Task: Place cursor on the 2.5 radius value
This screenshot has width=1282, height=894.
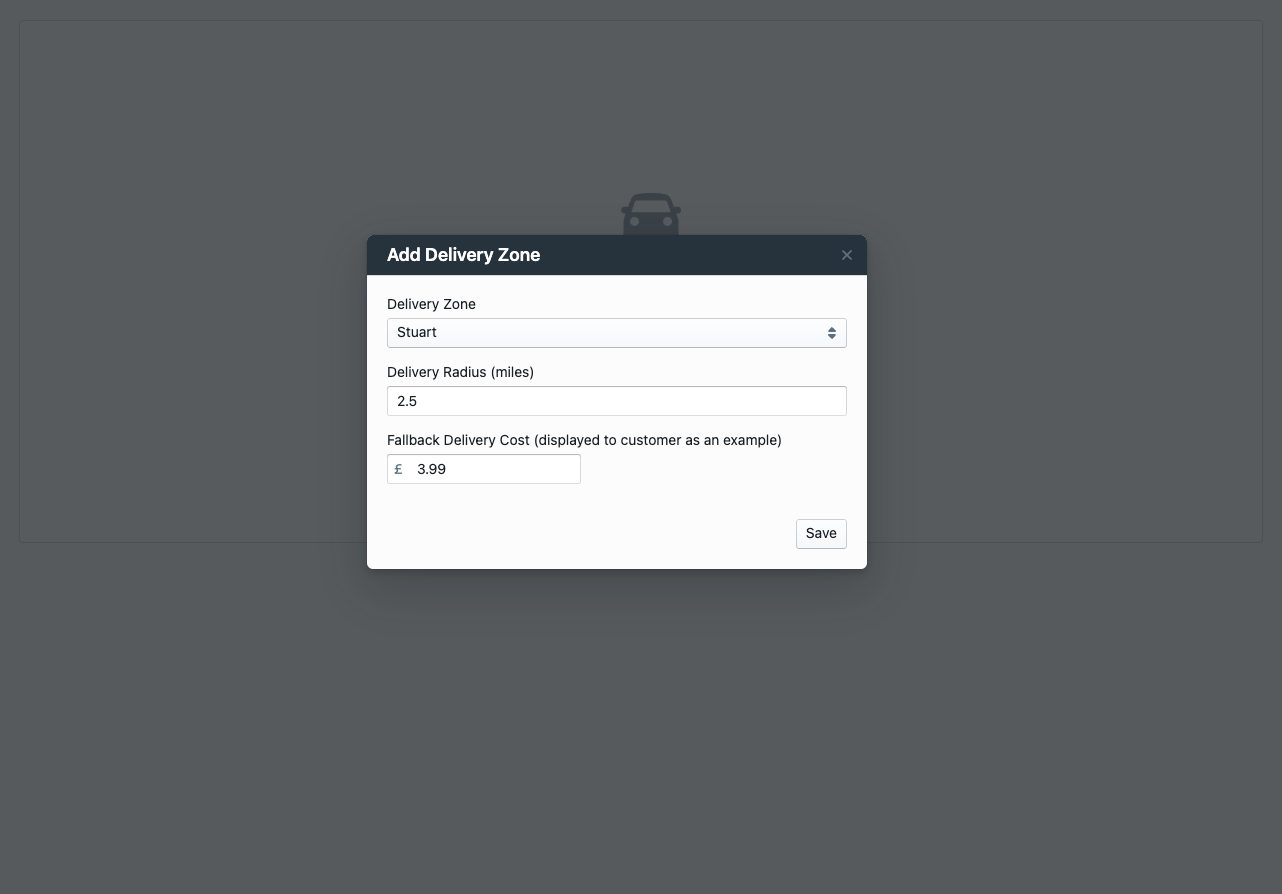Action: click(407, 401)
